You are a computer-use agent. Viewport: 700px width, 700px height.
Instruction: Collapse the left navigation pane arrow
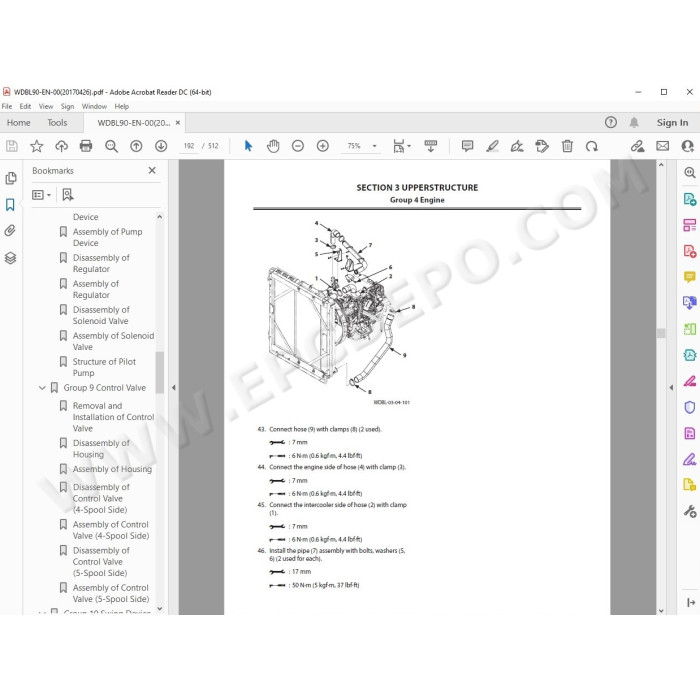click(x=174, y=388)
